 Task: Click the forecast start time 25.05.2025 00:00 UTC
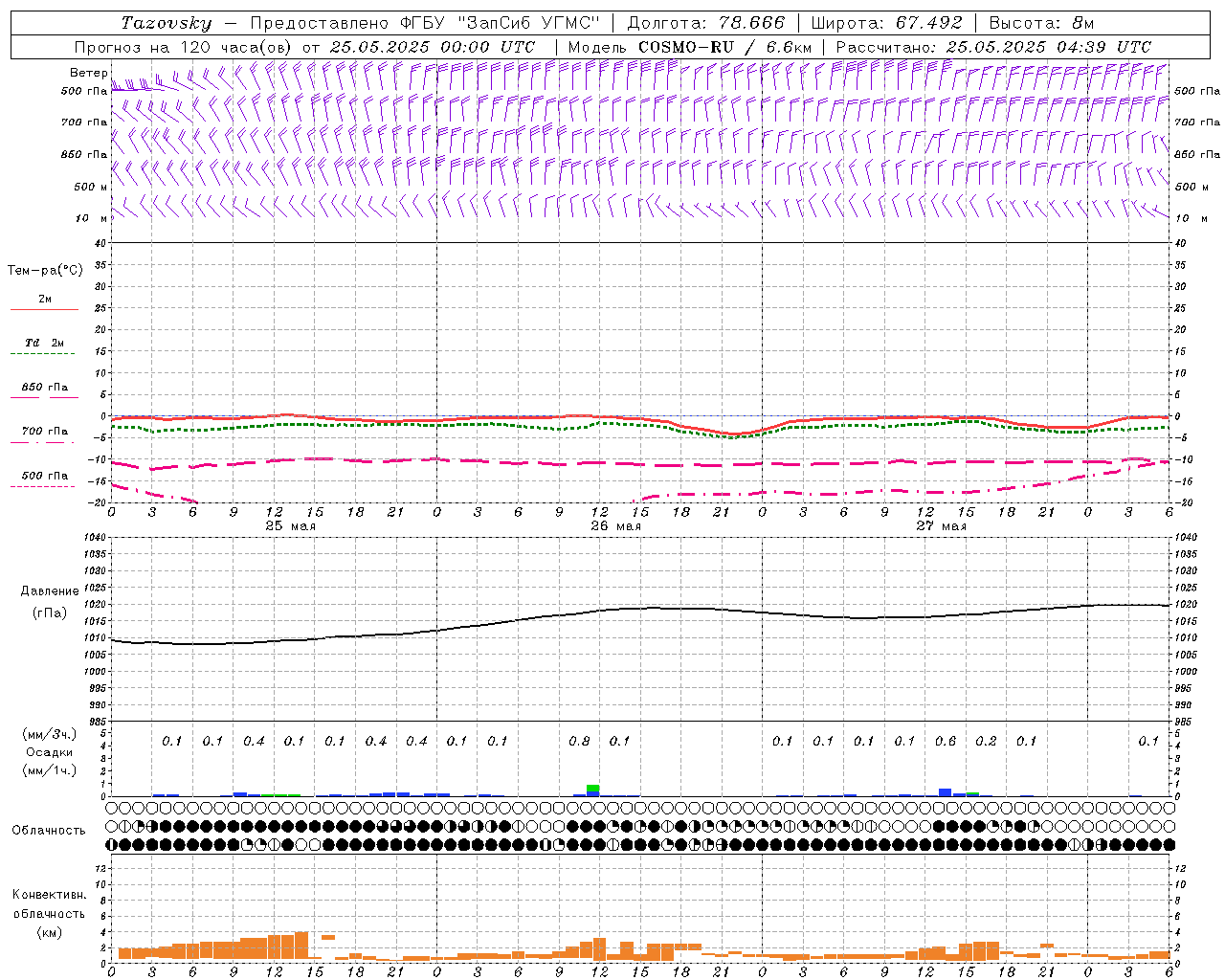[432, 47]
